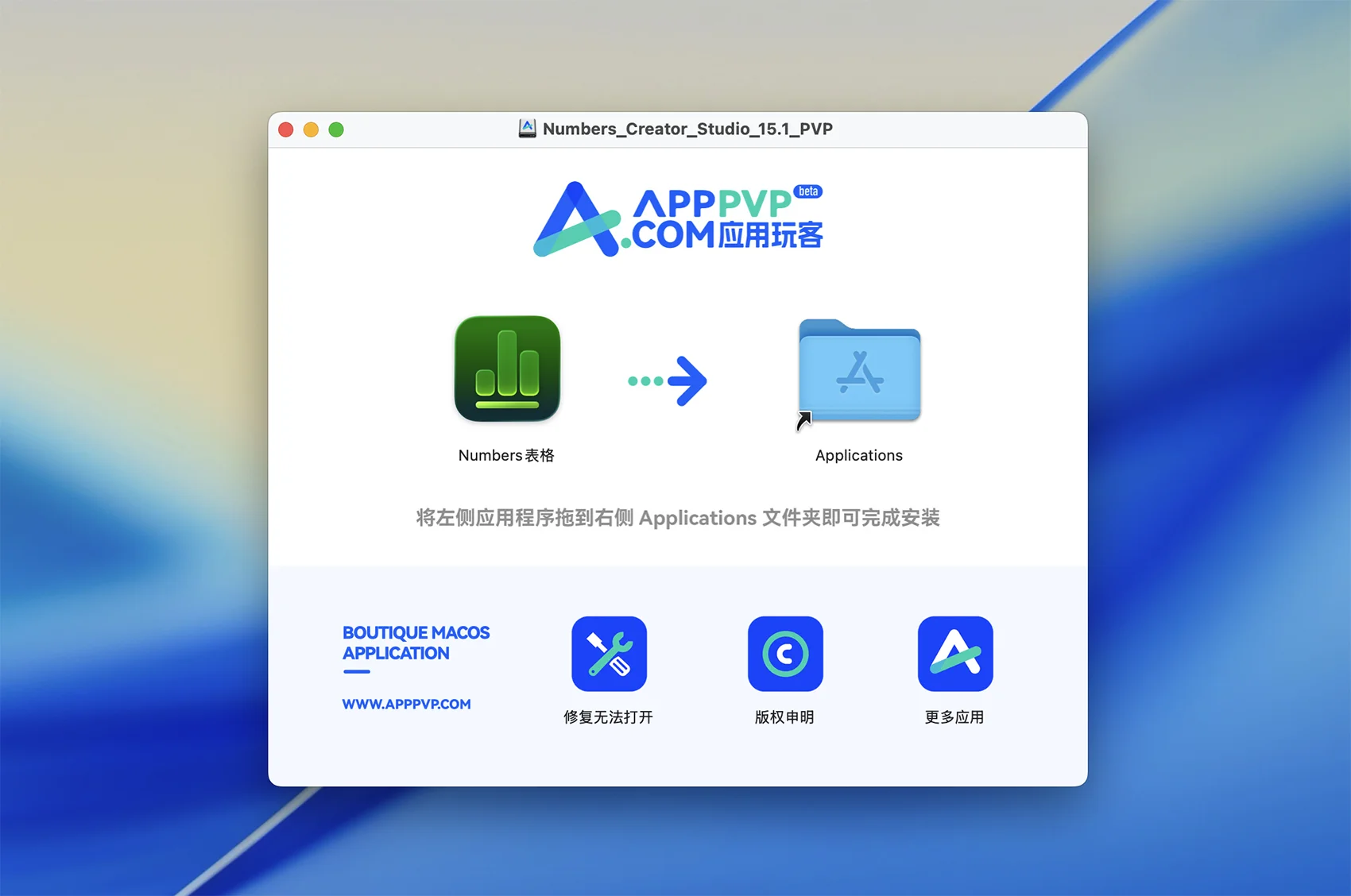Screen dimensions: 1351x896
Task: Click the 更多应用 text label
Action: click(954, 717)
